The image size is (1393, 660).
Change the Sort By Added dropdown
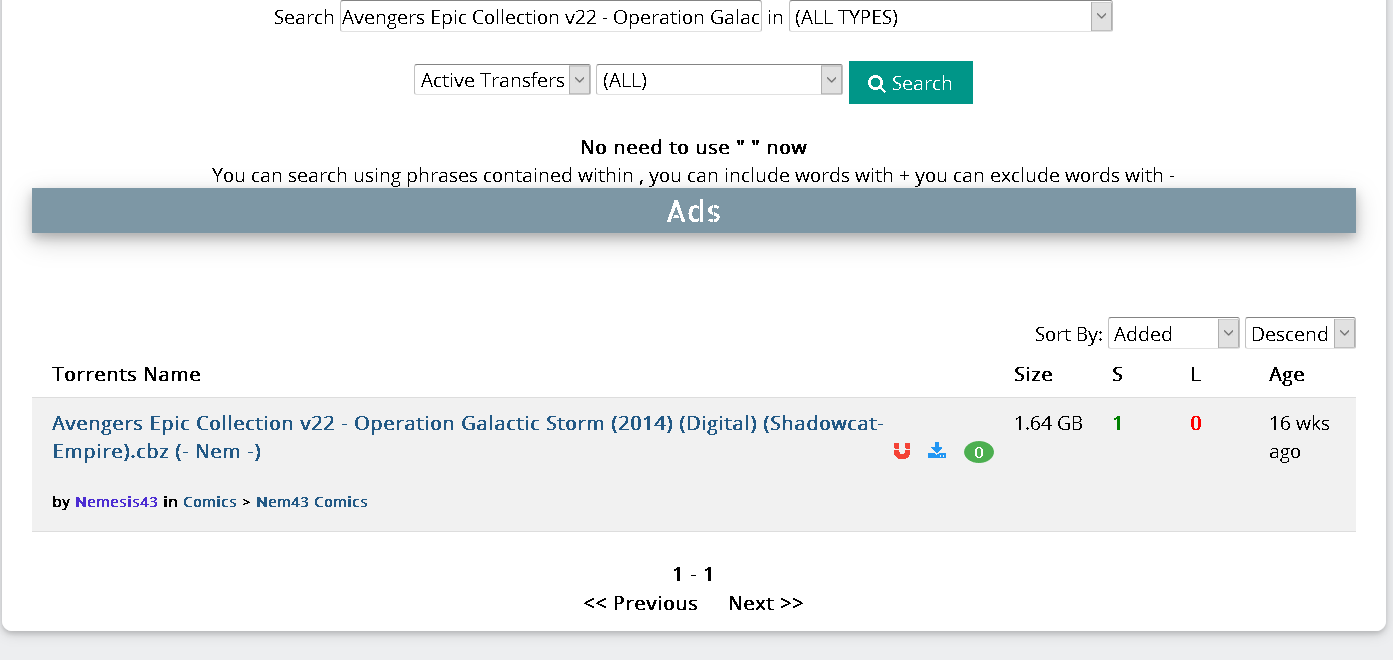tap(1174, 333)
